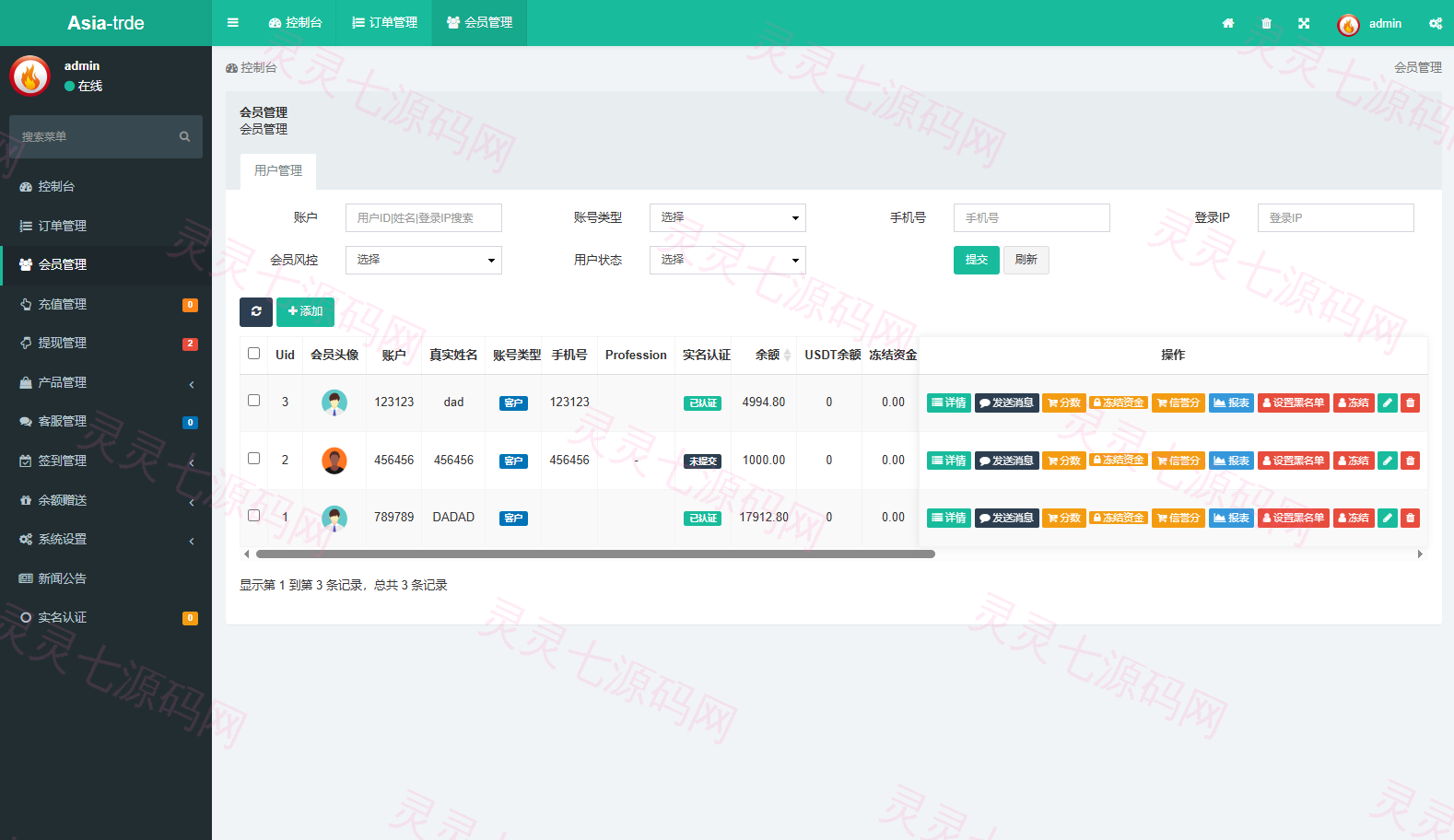Edit user 456456 with the pencil icon

click(x=1388, y=461)
